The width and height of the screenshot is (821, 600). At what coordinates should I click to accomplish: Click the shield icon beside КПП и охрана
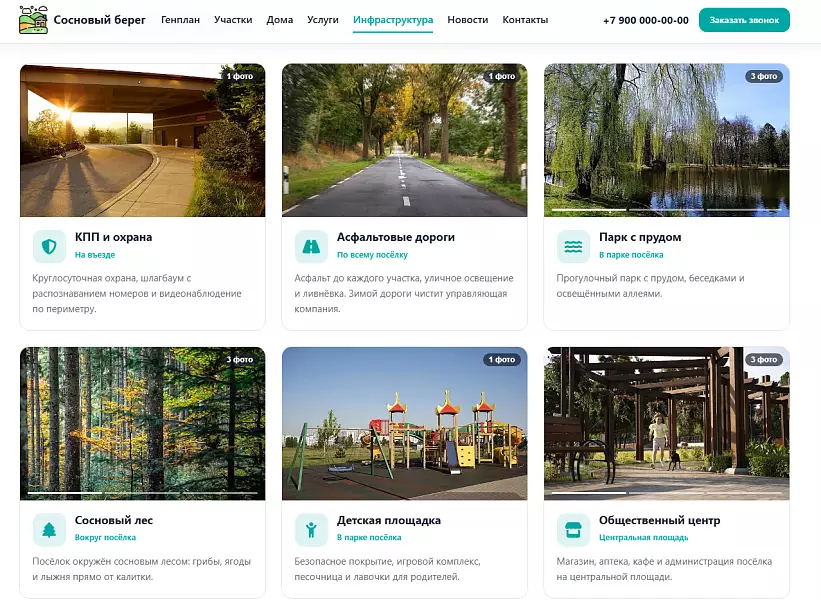click(49, 246)
